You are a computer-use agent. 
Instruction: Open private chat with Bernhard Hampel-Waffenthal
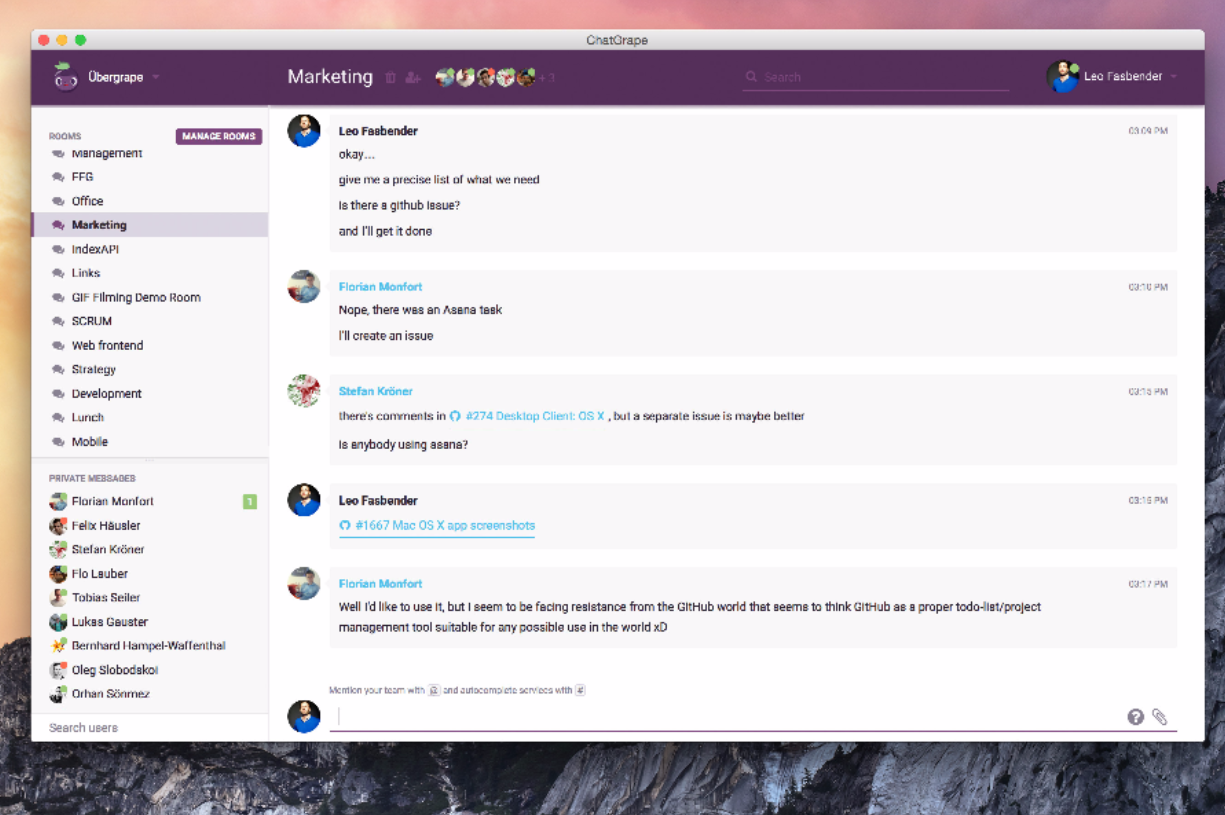[x=150, y=645]
